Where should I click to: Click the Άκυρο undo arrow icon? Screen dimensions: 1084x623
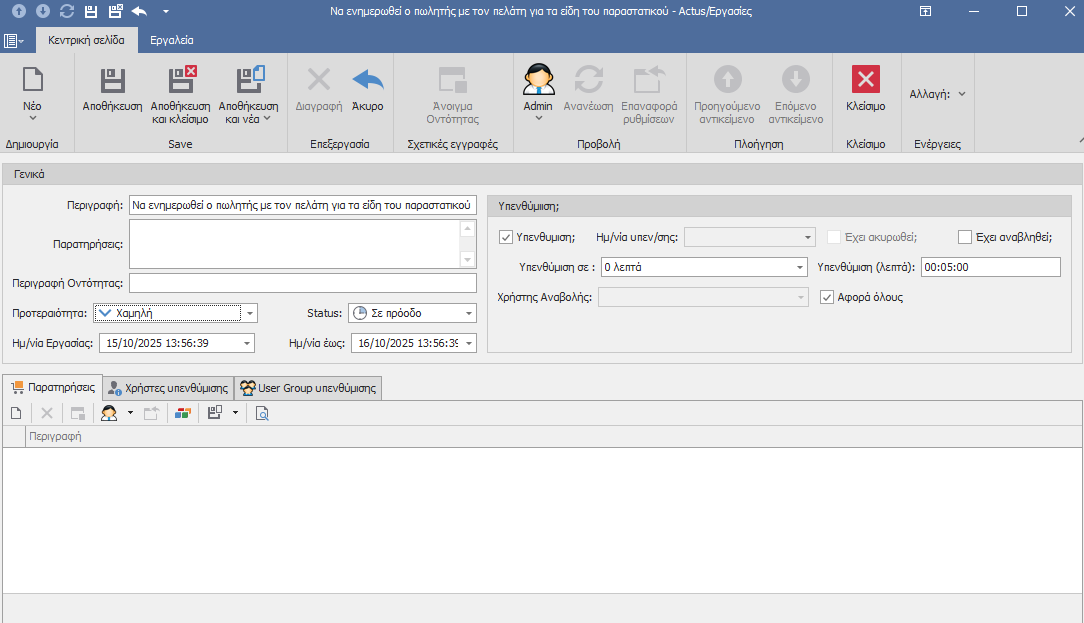click(x=367, y=81)
